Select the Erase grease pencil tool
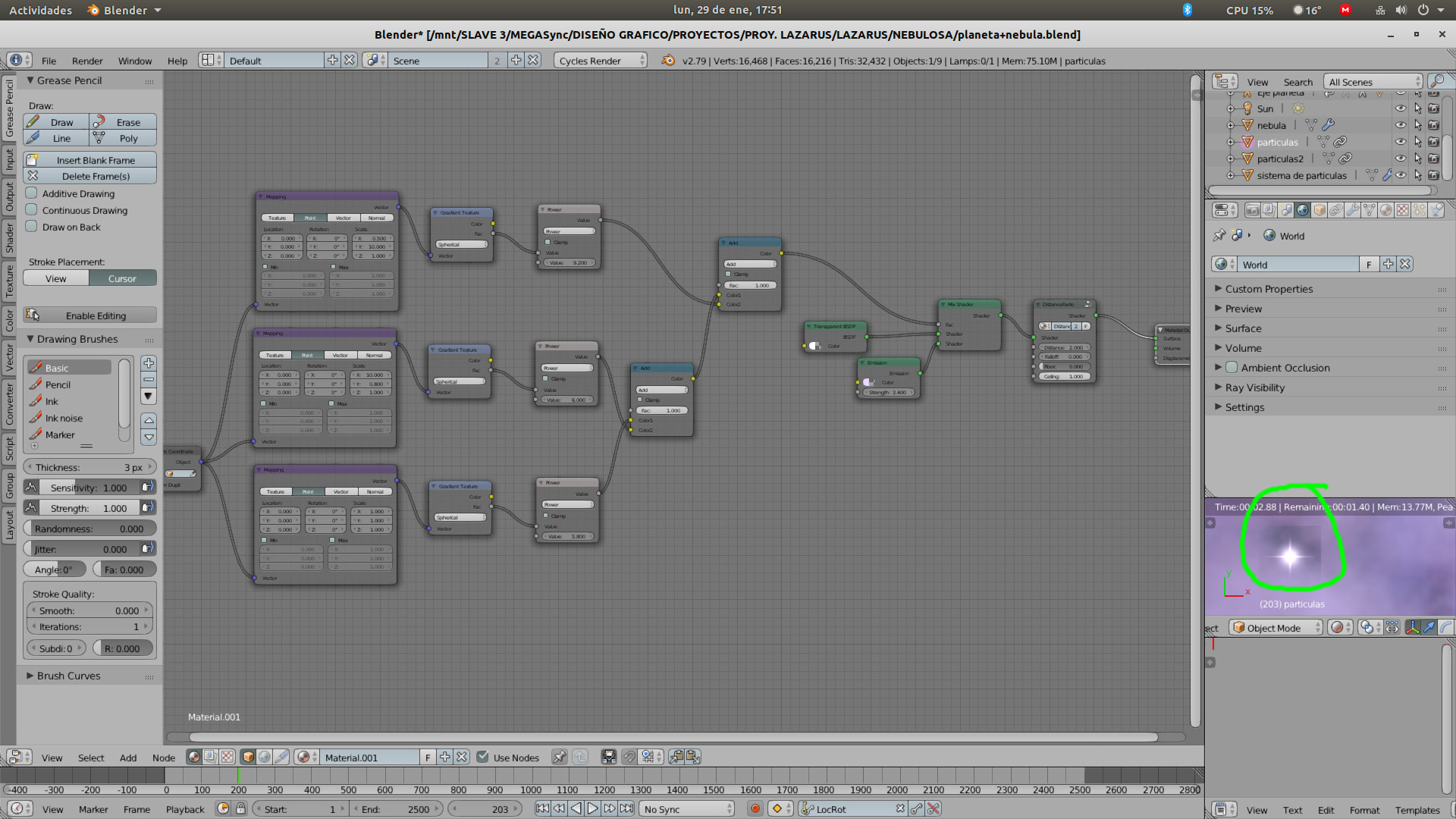 [x=123, y=122]
